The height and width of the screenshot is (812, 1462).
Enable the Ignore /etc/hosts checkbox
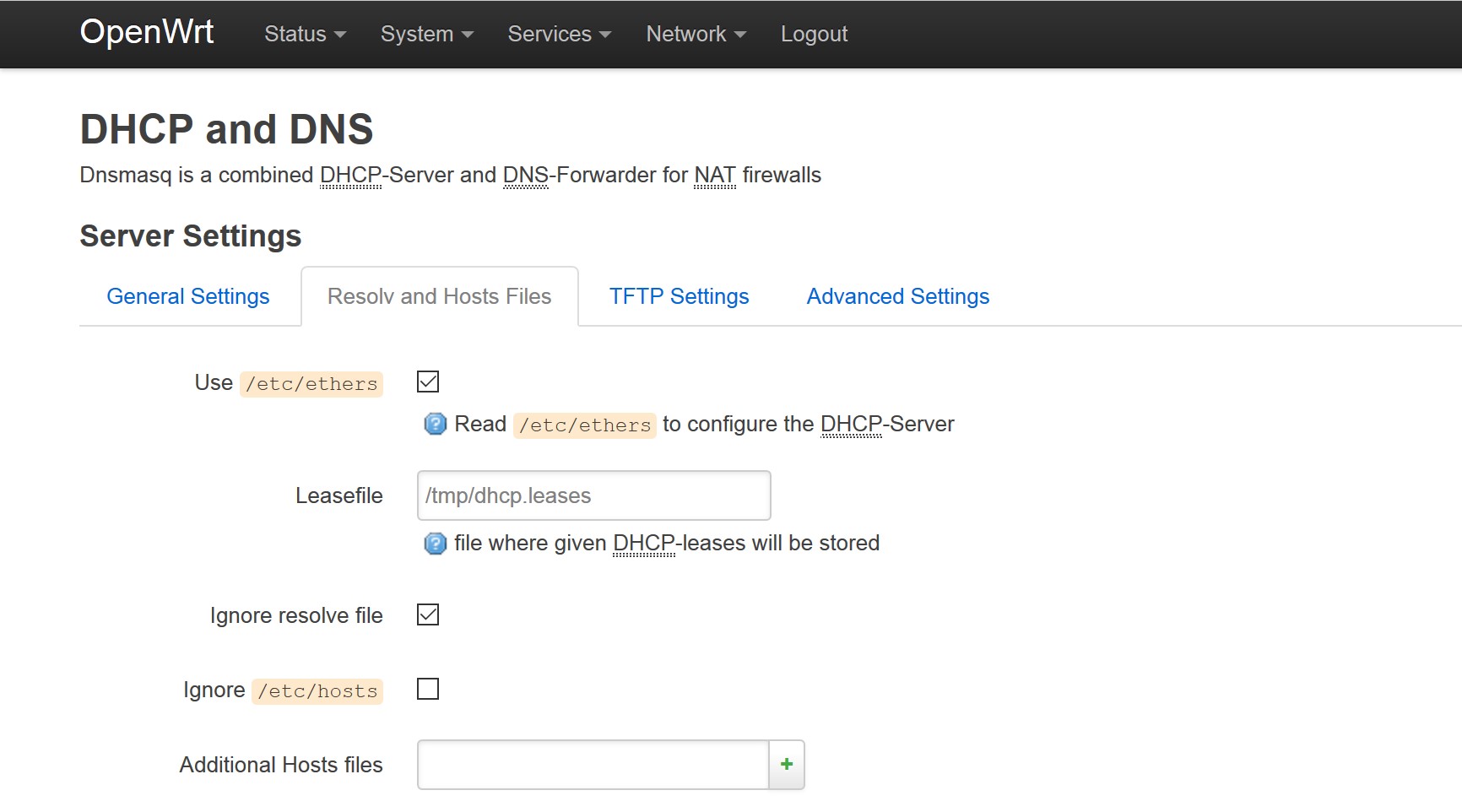(x=428, y=690)
